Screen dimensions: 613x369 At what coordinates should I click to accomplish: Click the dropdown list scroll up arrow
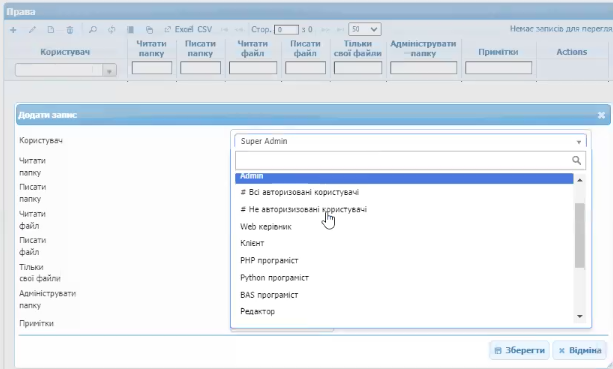(x=580, y=180)
